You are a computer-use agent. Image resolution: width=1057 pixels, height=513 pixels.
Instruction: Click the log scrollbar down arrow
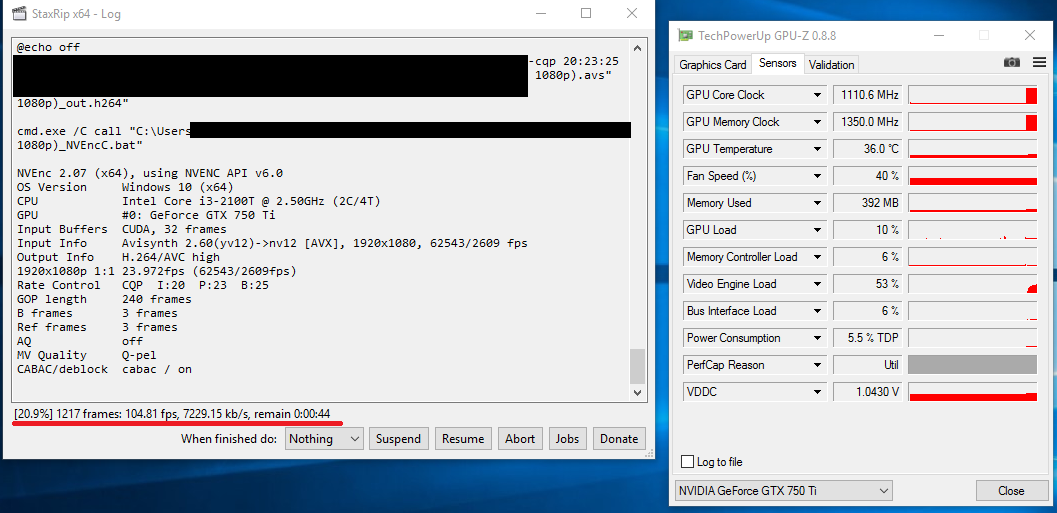click(637, 392)
